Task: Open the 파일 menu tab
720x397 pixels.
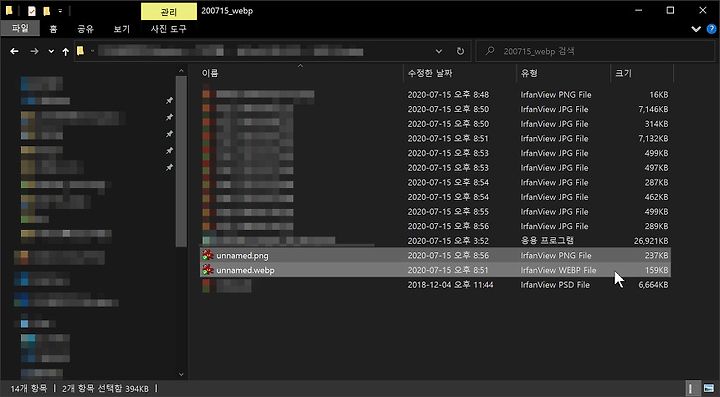Action: 20,28
